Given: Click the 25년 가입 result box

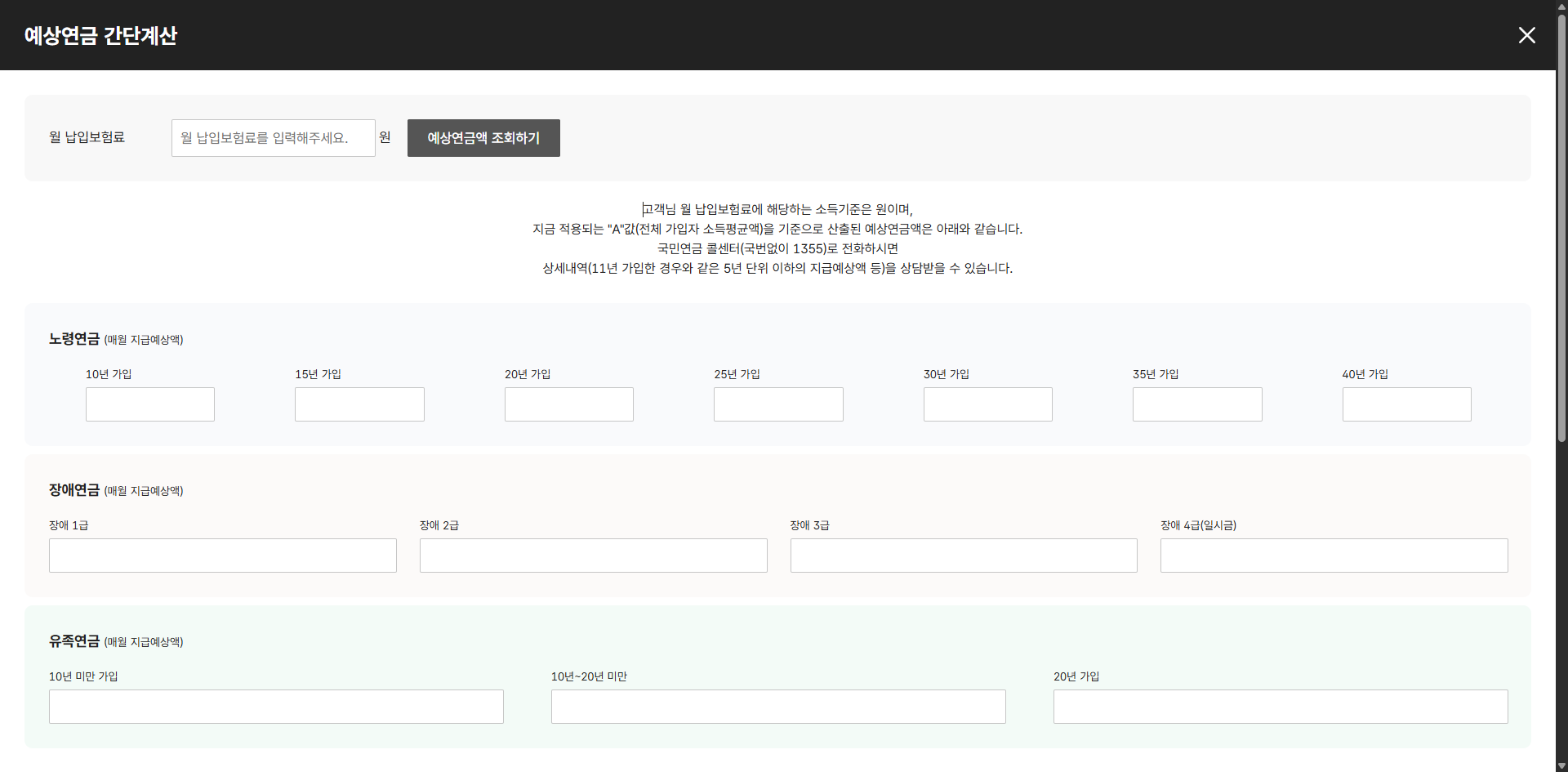Looking at the screenshot, I should click(x=778, y=404).
